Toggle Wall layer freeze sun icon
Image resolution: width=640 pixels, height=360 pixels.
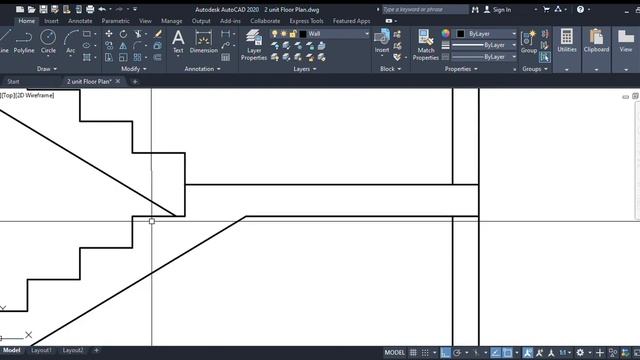284,34
